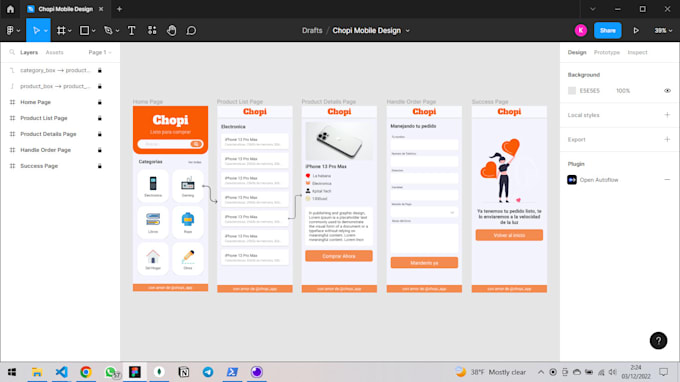Screen dimensions: 680x382
Task: Select the Hand tool
Action: pyautogui.click(x=172, y=30)
